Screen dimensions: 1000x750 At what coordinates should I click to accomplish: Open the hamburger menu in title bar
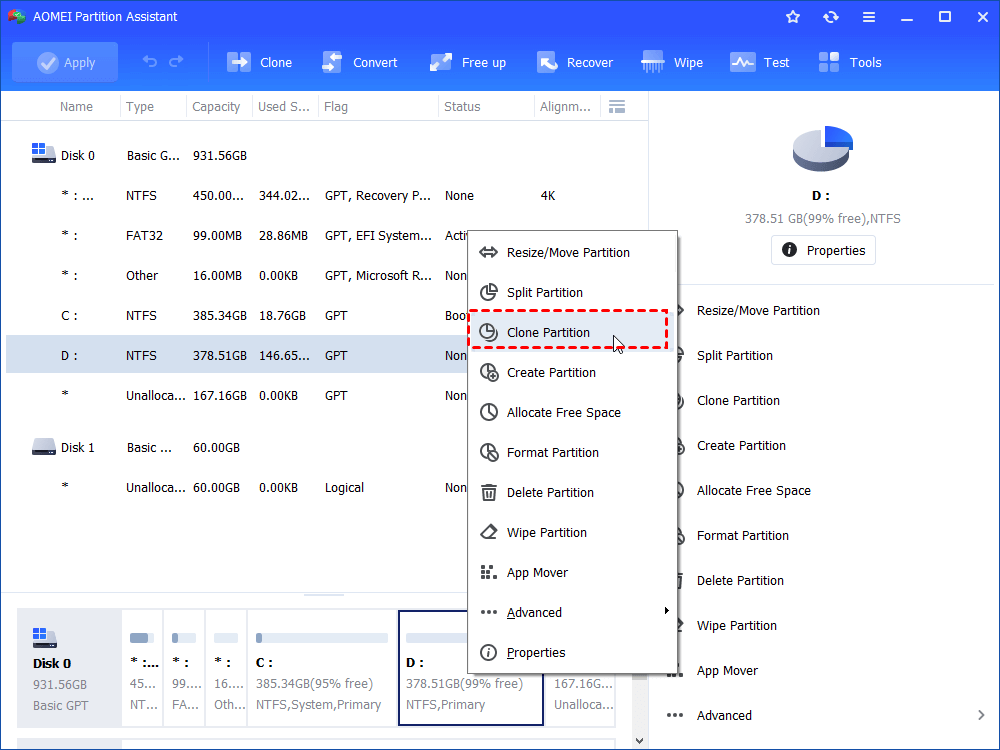pyautogui.click(x=868, y=16)
